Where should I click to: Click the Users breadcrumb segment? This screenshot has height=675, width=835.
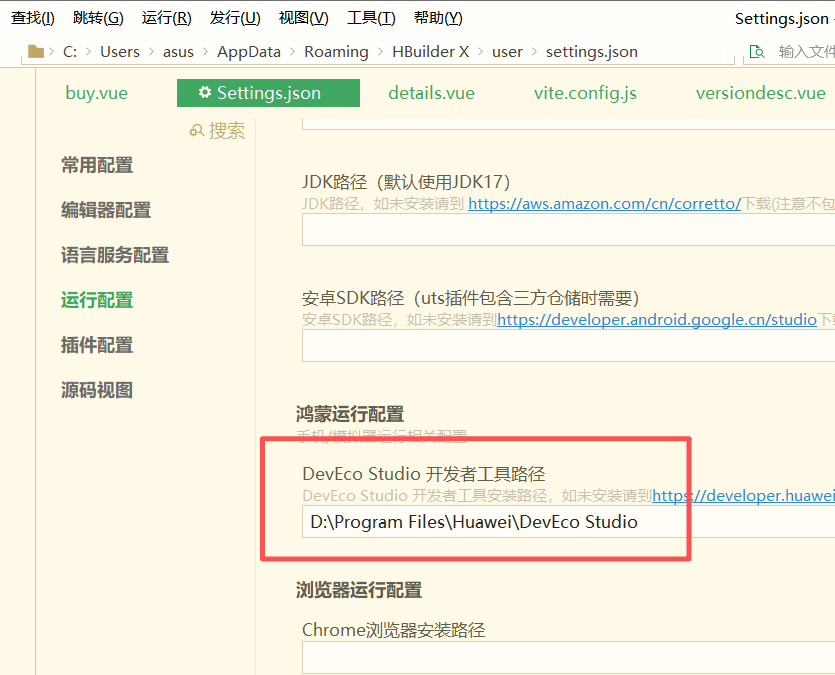coord(120,52)
